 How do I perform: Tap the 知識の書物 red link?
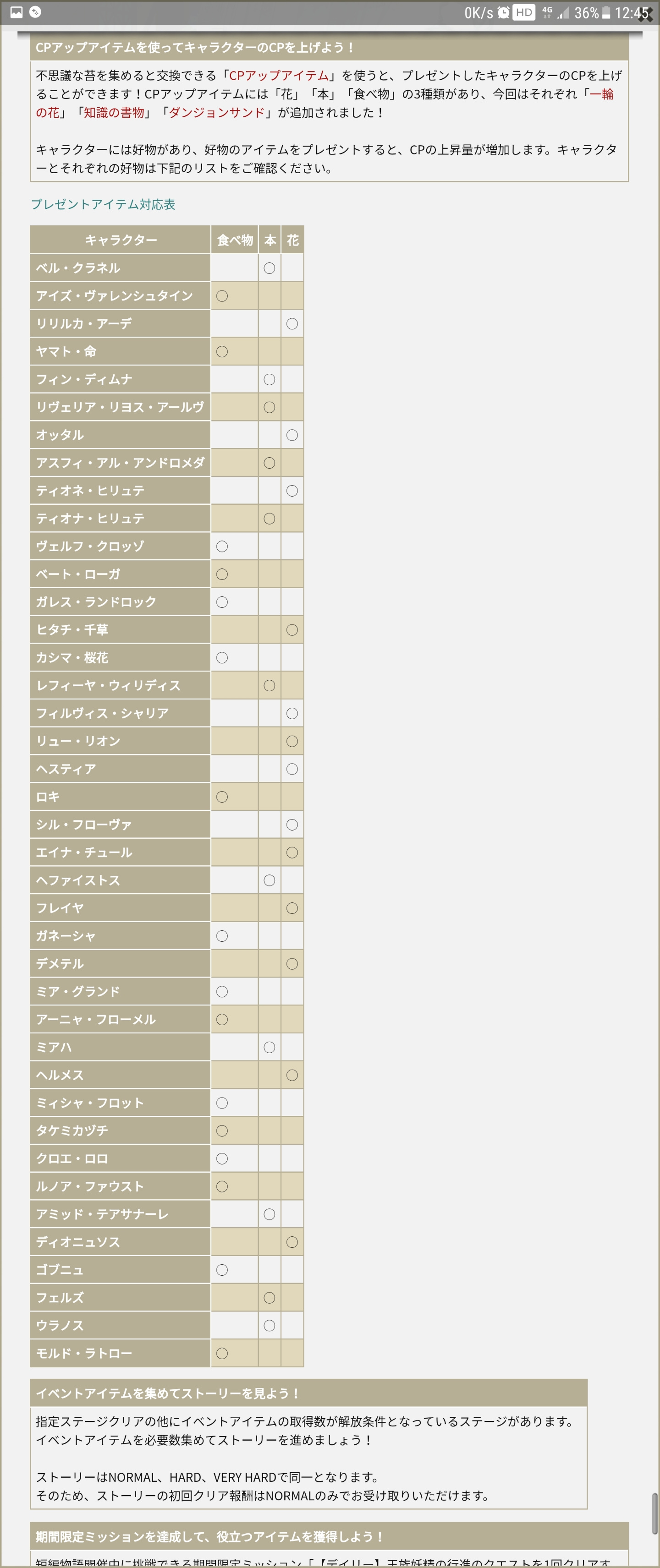tap(115, 113)
